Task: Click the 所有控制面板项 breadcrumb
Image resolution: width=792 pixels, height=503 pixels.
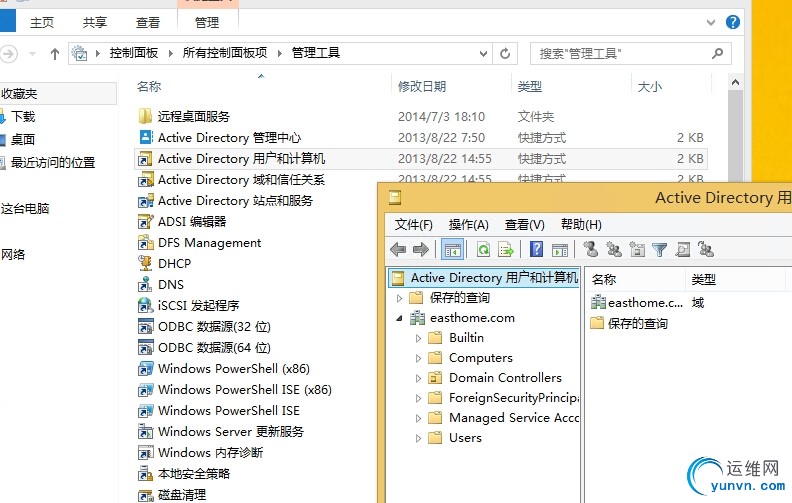Action: pos(225,53)
